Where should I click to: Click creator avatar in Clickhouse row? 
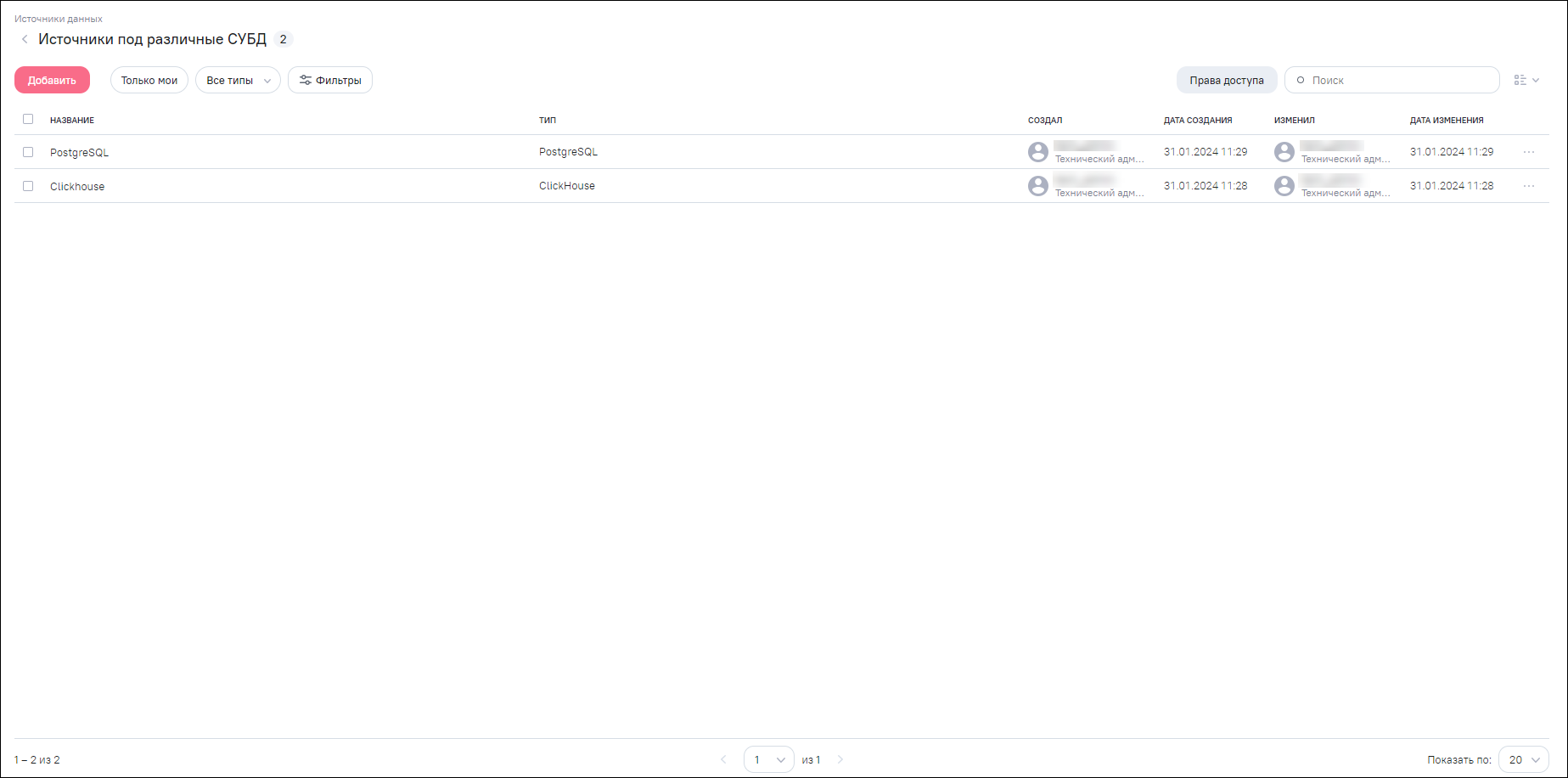pyautogui.click(x=1038, y=186)
